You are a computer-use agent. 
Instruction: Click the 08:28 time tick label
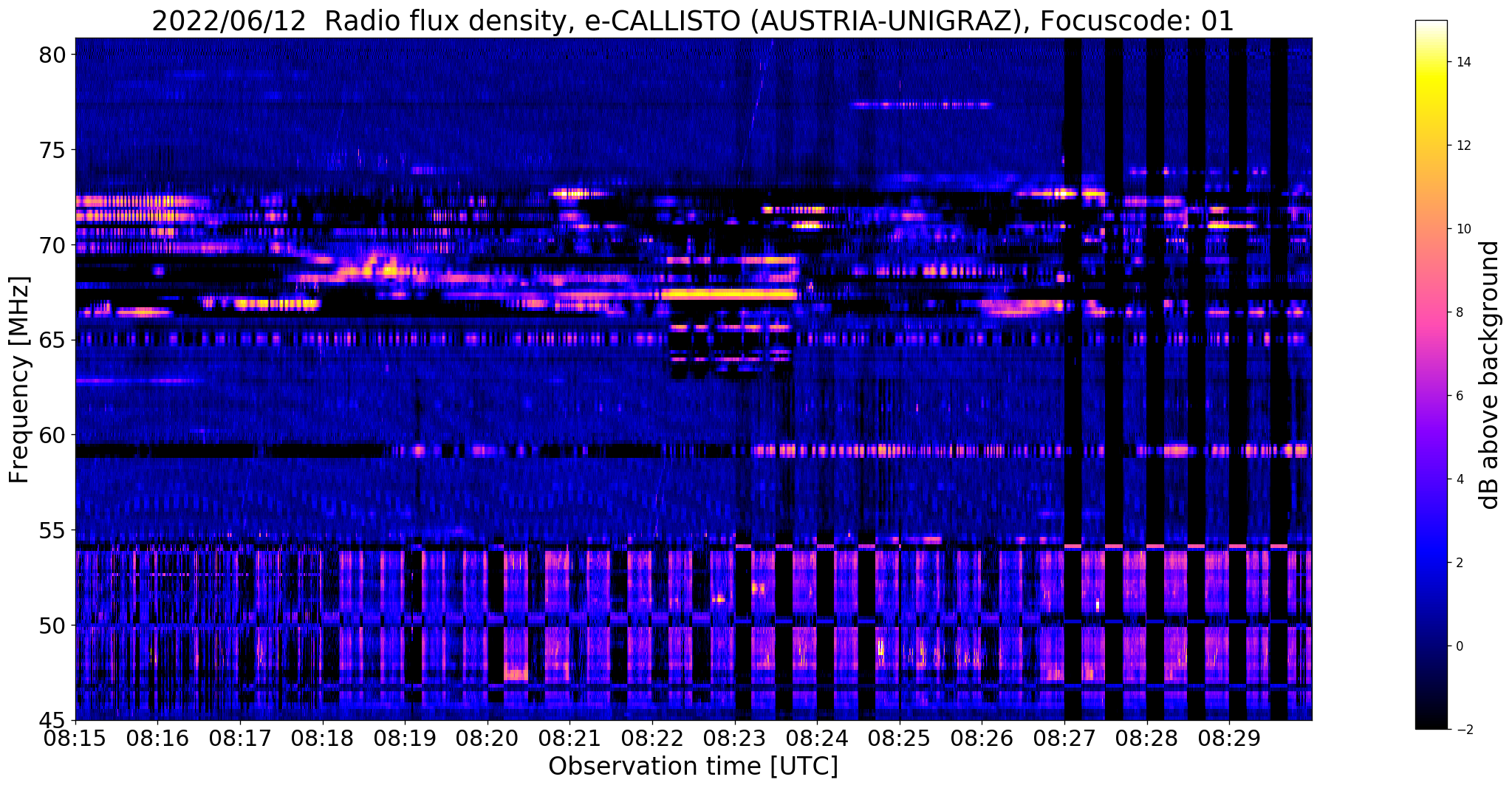(1146, 738)
